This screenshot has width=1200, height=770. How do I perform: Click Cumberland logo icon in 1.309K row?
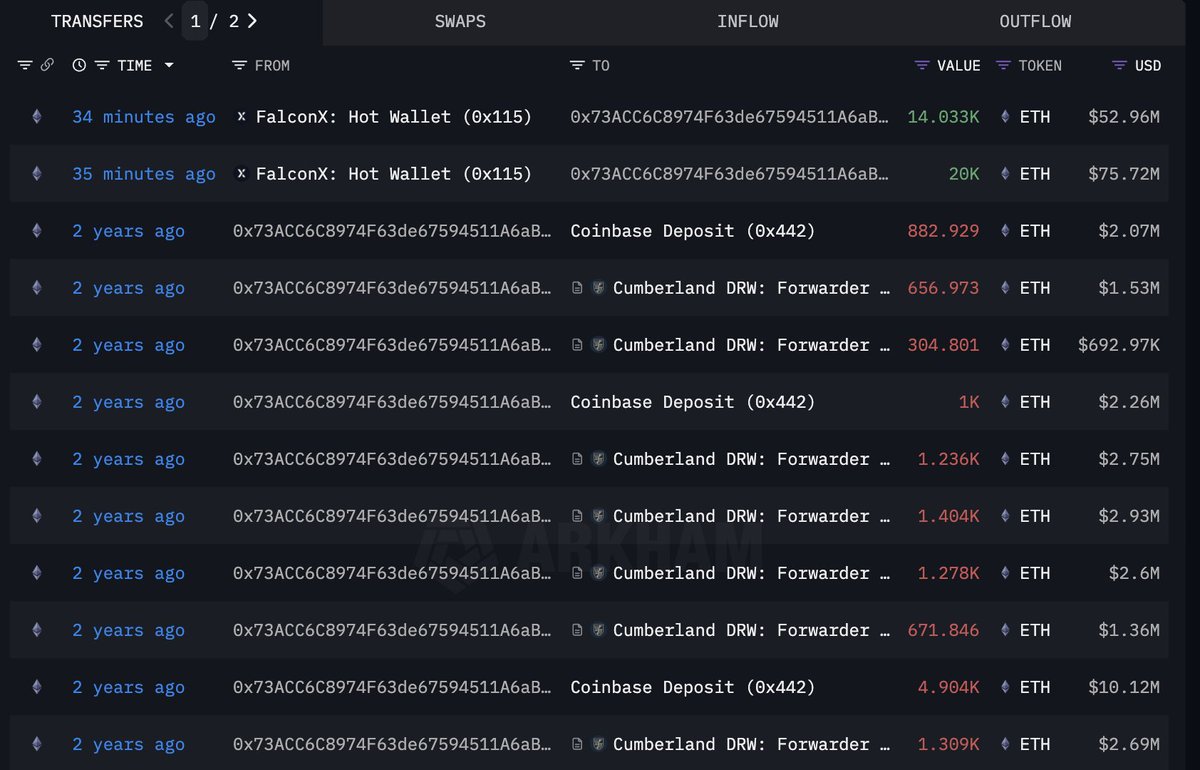(598, 744)
